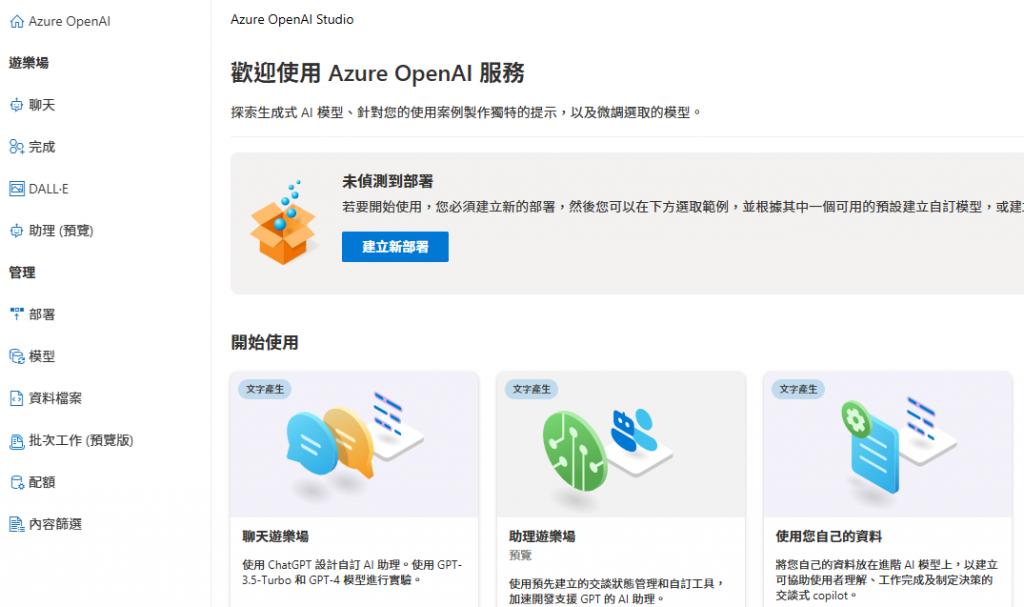Image resolution: width=1024 pixels, height=607 pixels.
Task: Click the green circuit assistant card thumbnail
Action: pos(621,444)
